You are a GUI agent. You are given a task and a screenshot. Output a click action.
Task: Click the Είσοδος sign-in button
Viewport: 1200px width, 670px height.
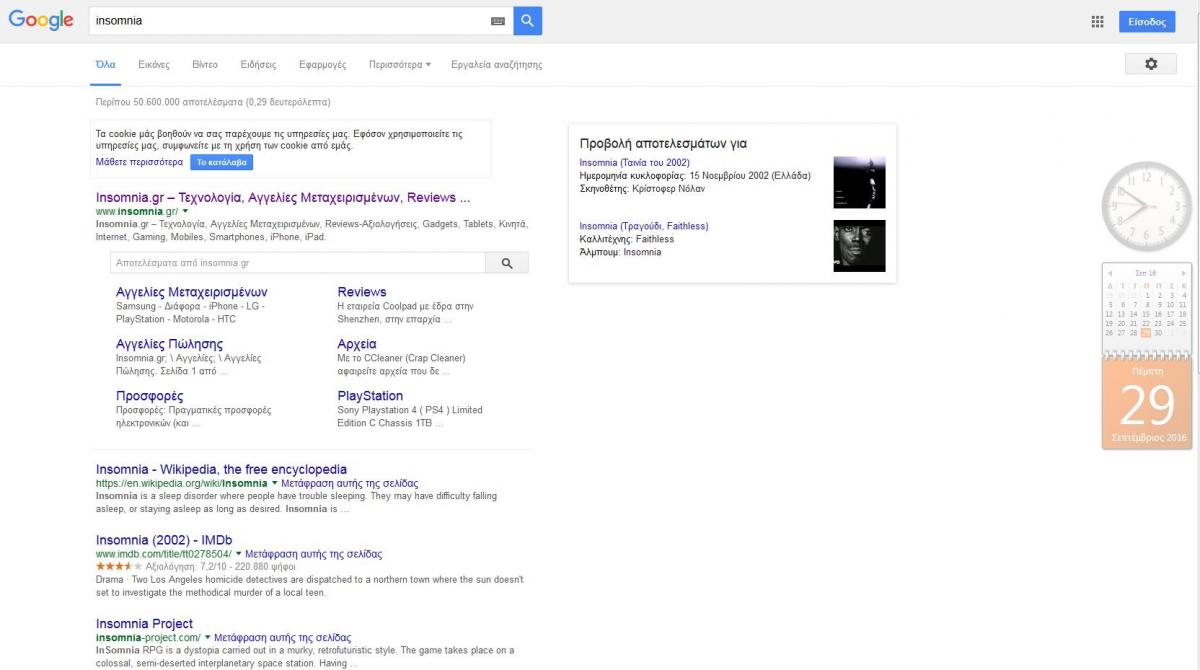pos(1147,21)
